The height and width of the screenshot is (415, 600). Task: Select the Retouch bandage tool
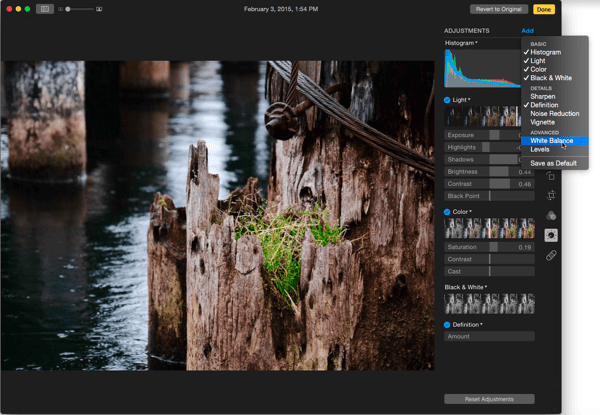tap(551, 255)
